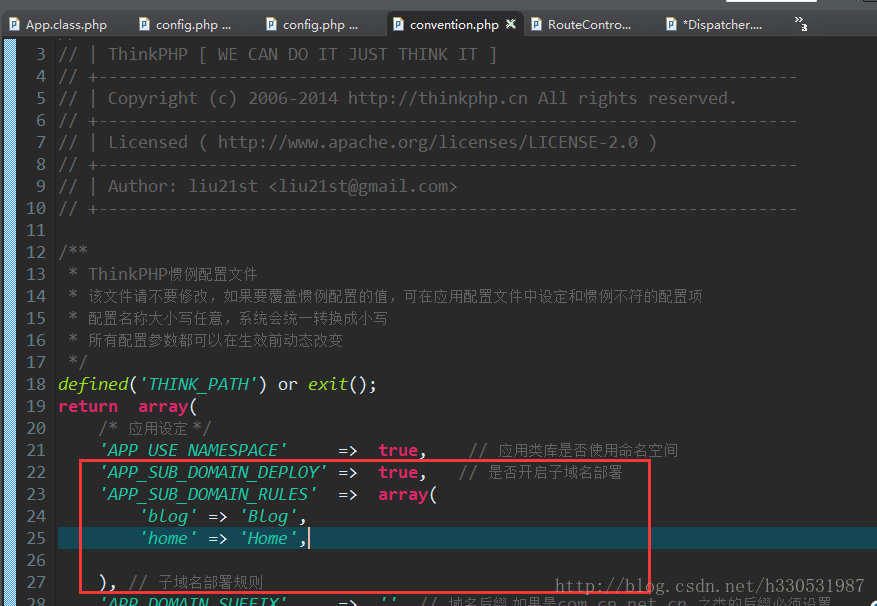The image size is (877, 606).
Task: Click the 'blog' => 'Blog' array entry
Action: [x=221, y=516]
